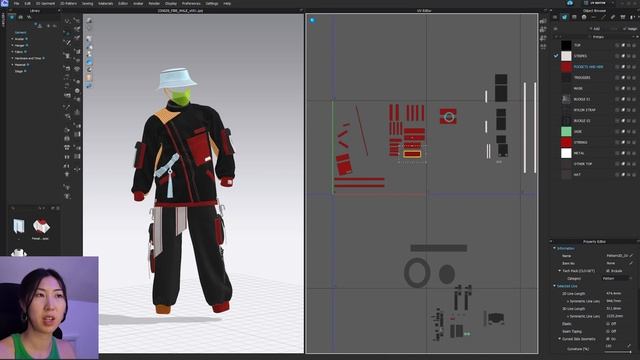This screenshot has width=640, height=360.
Task: Adjust the Curvature (%) slider
Action: click(617, 352)
